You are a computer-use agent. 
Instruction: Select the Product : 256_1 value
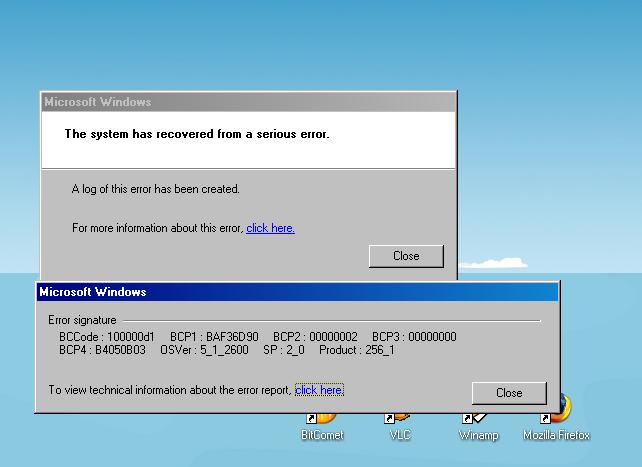coord(357,350)
